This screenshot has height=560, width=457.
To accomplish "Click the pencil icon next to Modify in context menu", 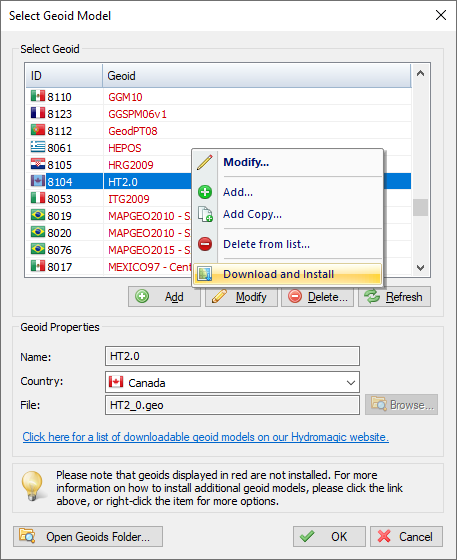I will [x=205, y=162].
